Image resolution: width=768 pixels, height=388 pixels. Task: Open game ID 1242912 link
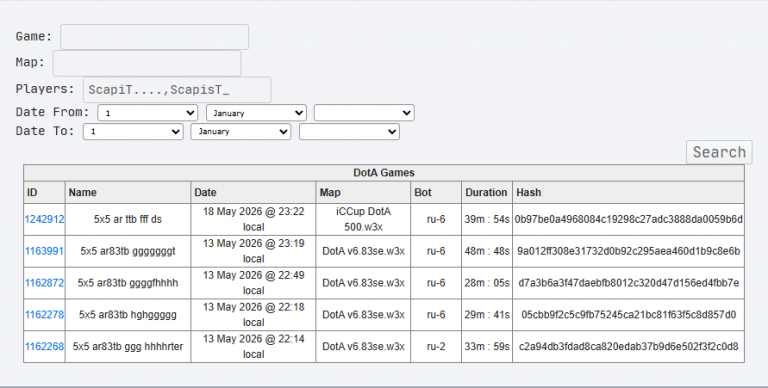tap(45, 219)
